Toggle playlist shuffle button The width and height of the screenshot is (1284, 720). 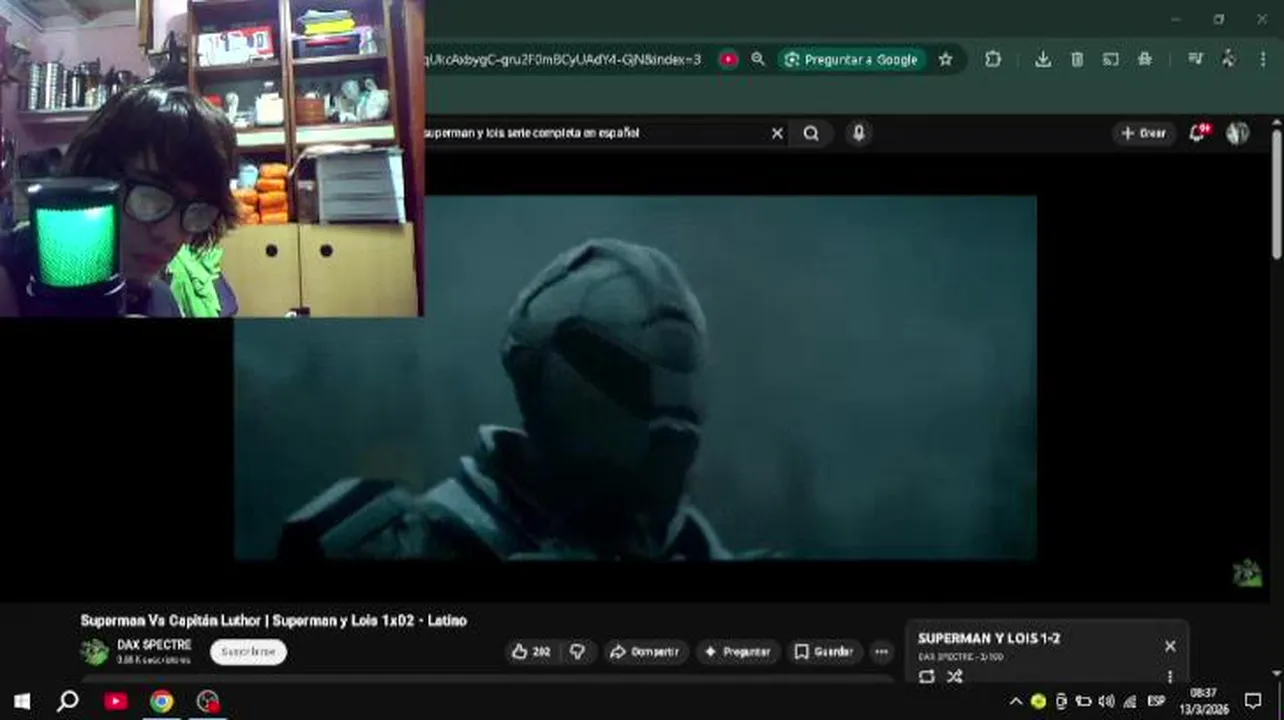pyautogui.click(x=955, y=677)
